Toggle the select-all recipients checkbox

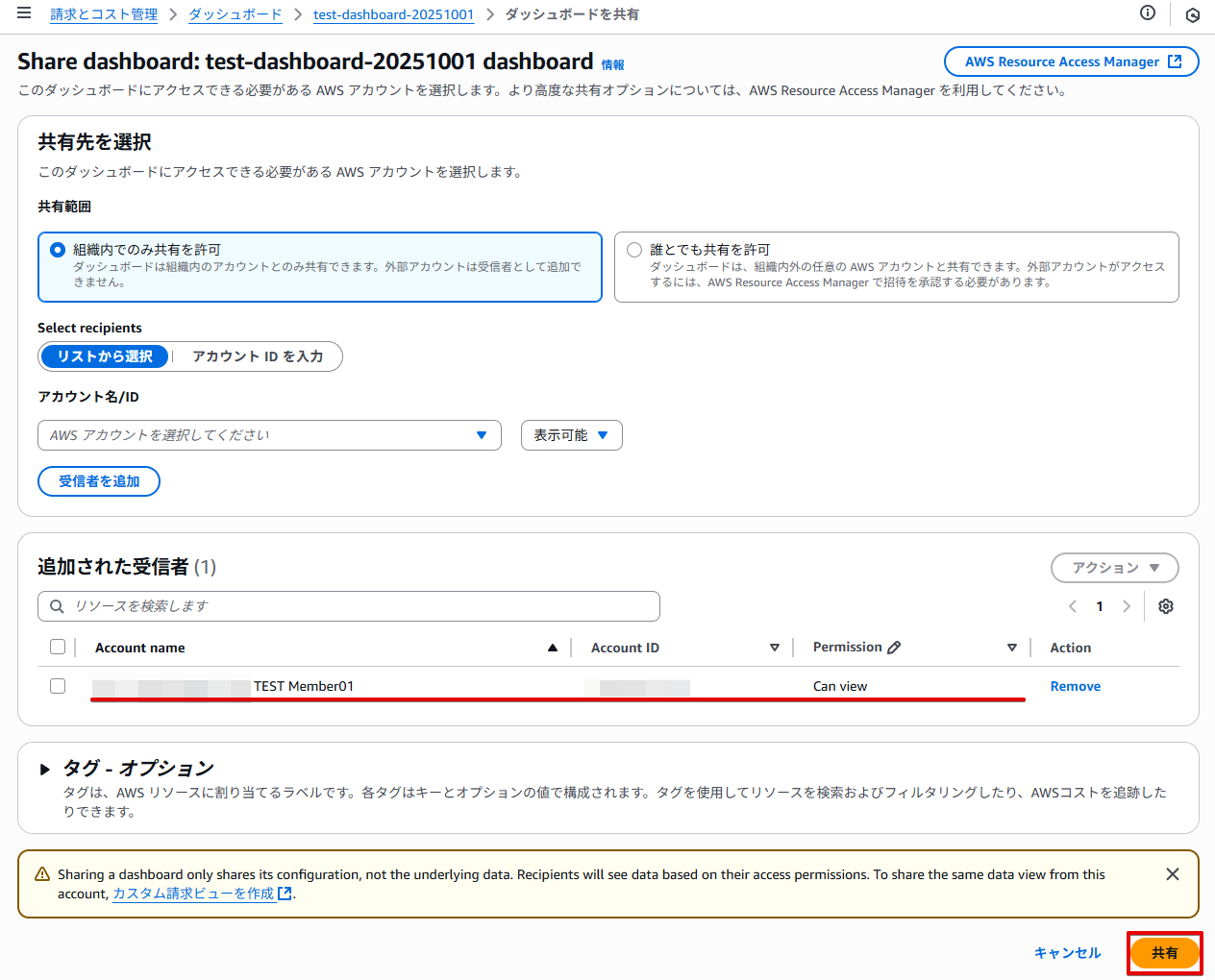(x=58, y=647)
